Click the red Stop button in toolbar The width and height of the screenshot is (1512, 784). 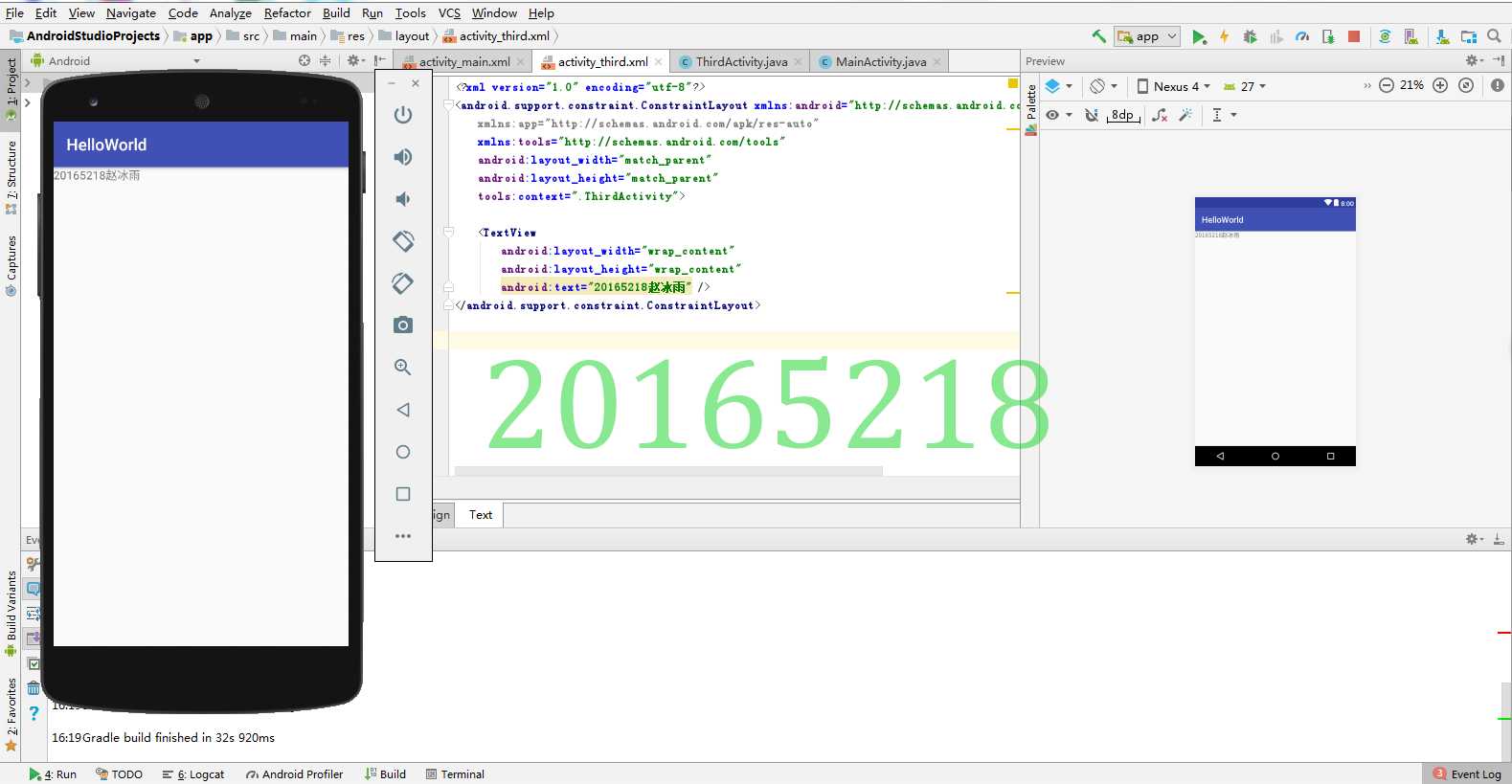click(1354, 36)
